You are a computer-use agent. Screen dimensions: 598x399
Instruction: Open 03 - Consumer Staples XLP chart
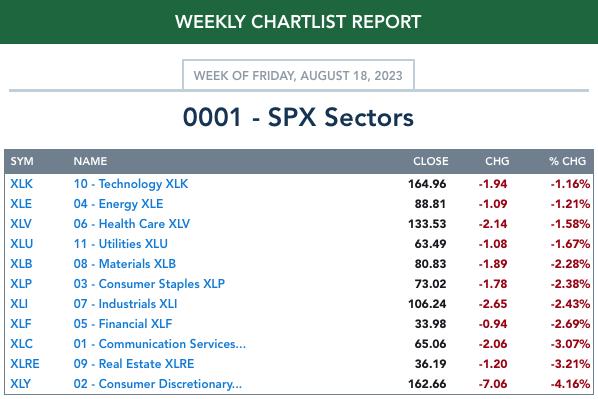(149, 284)
